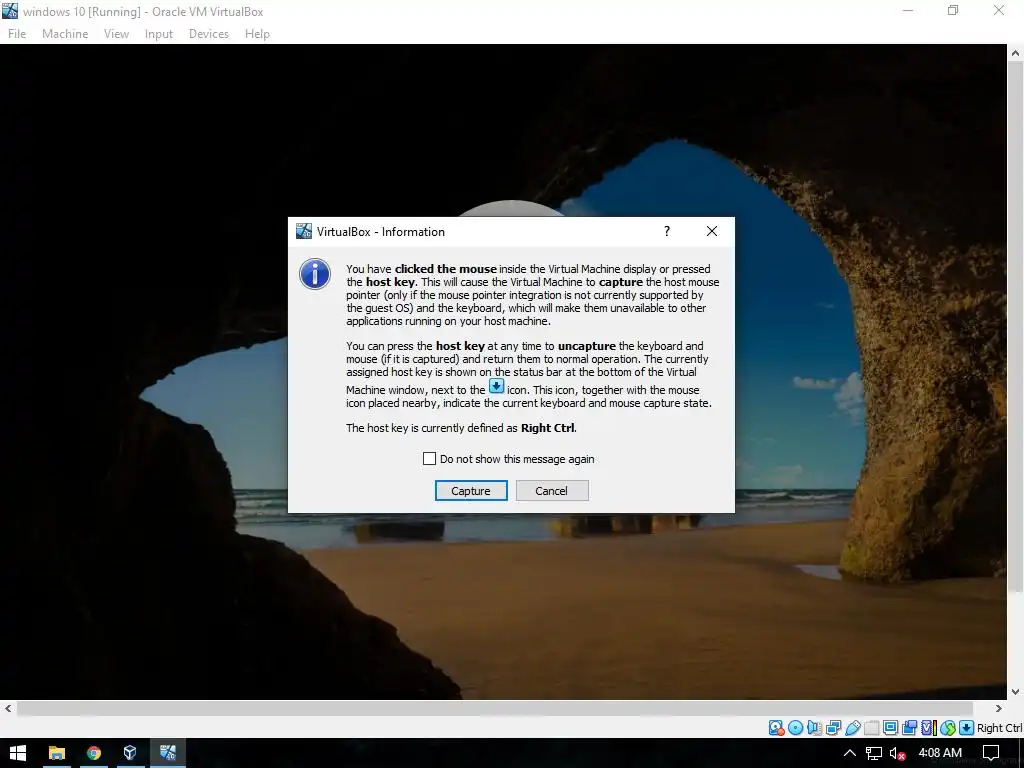Click the network adapters indicator in status bar

[x=833, y=728]
